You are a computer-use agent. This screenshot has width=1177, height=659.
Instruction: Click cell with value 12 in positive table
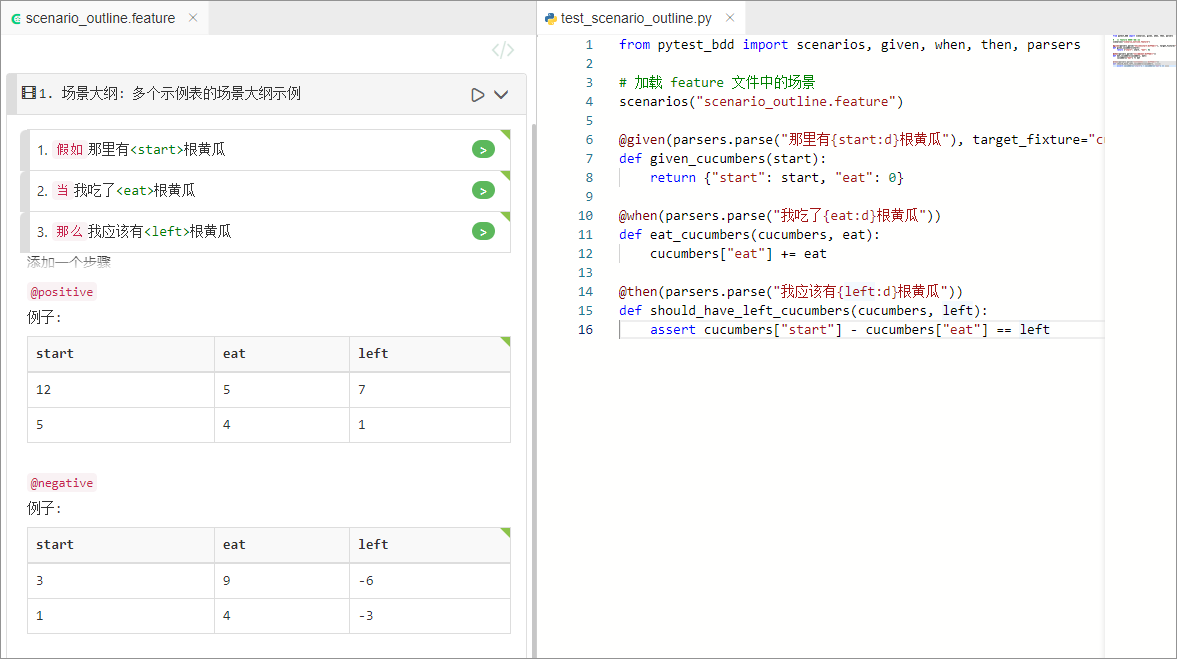[x=44, y=389]
